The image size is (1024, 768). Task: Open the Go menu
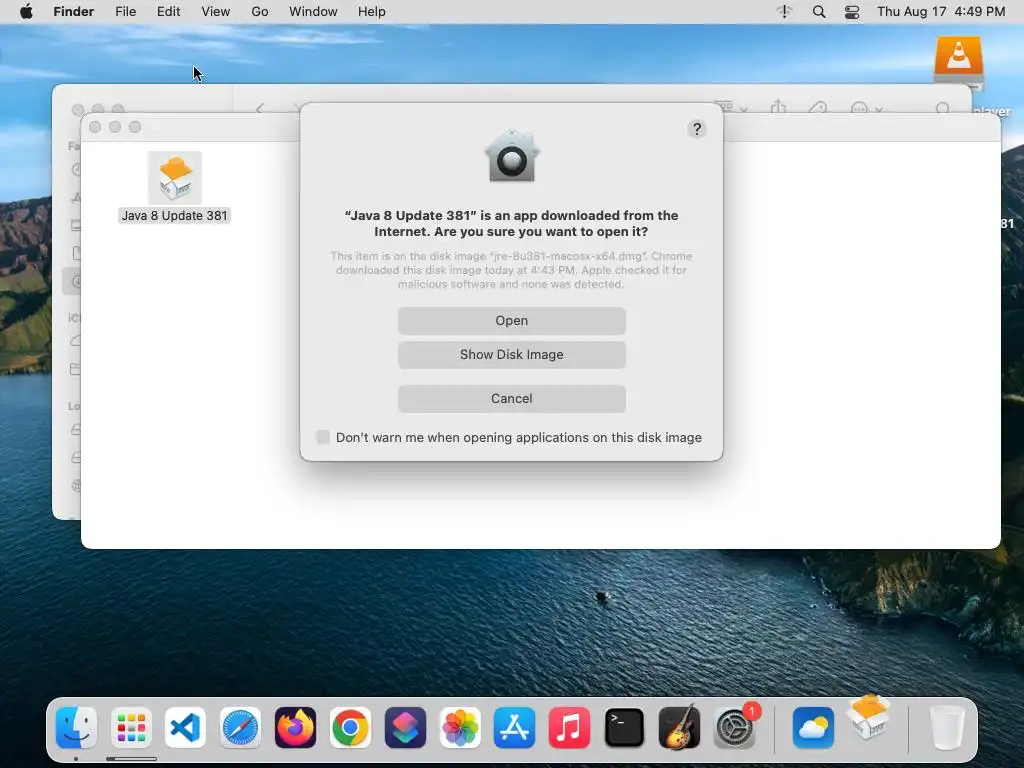click(260, 11)
